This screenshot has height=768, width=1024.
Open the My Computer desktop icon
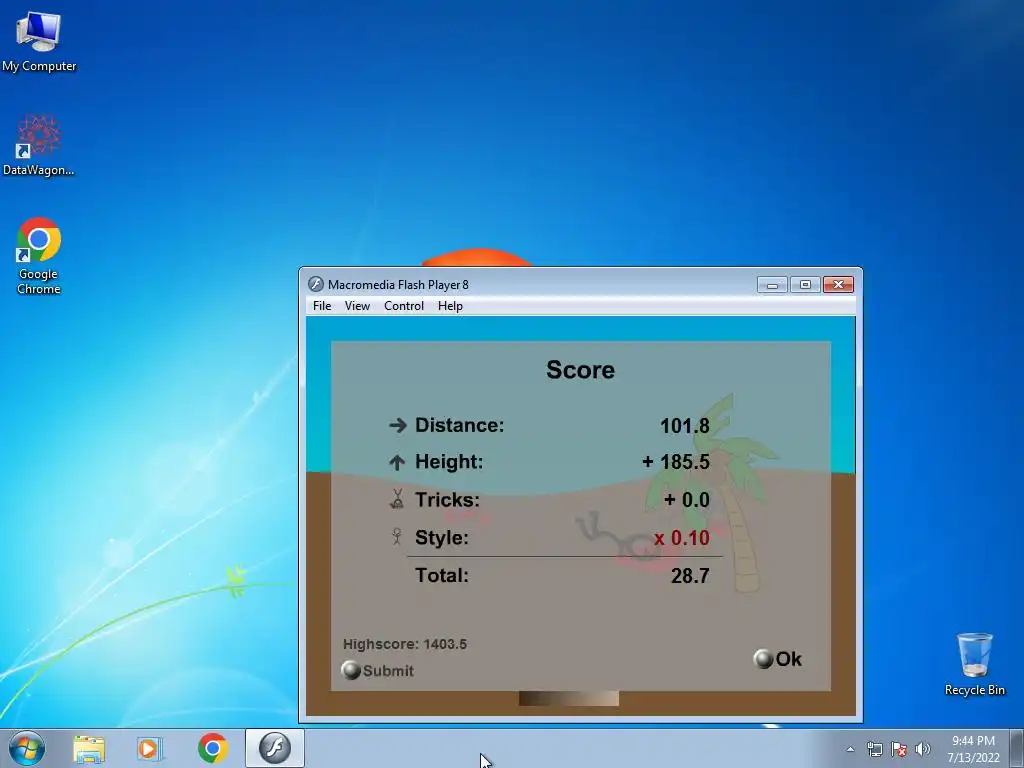(x=39, y=40)
